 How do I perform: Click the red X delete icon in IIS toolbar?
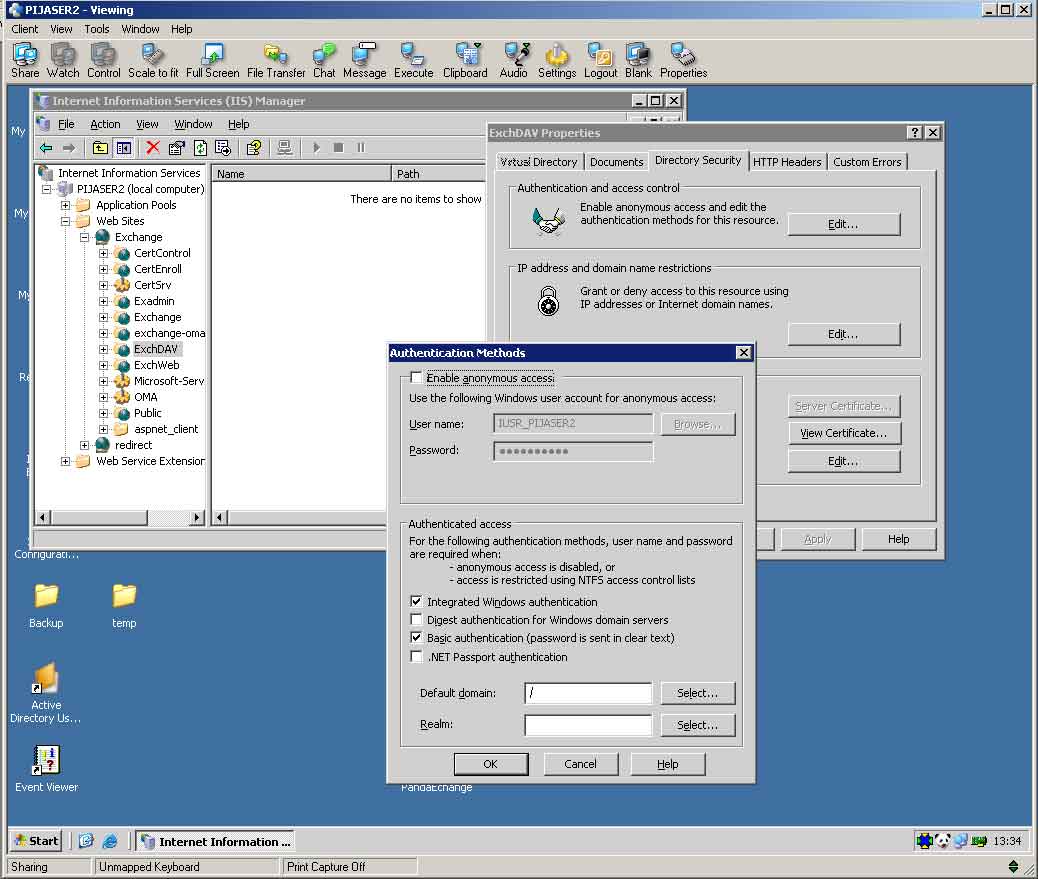[153, 148]
